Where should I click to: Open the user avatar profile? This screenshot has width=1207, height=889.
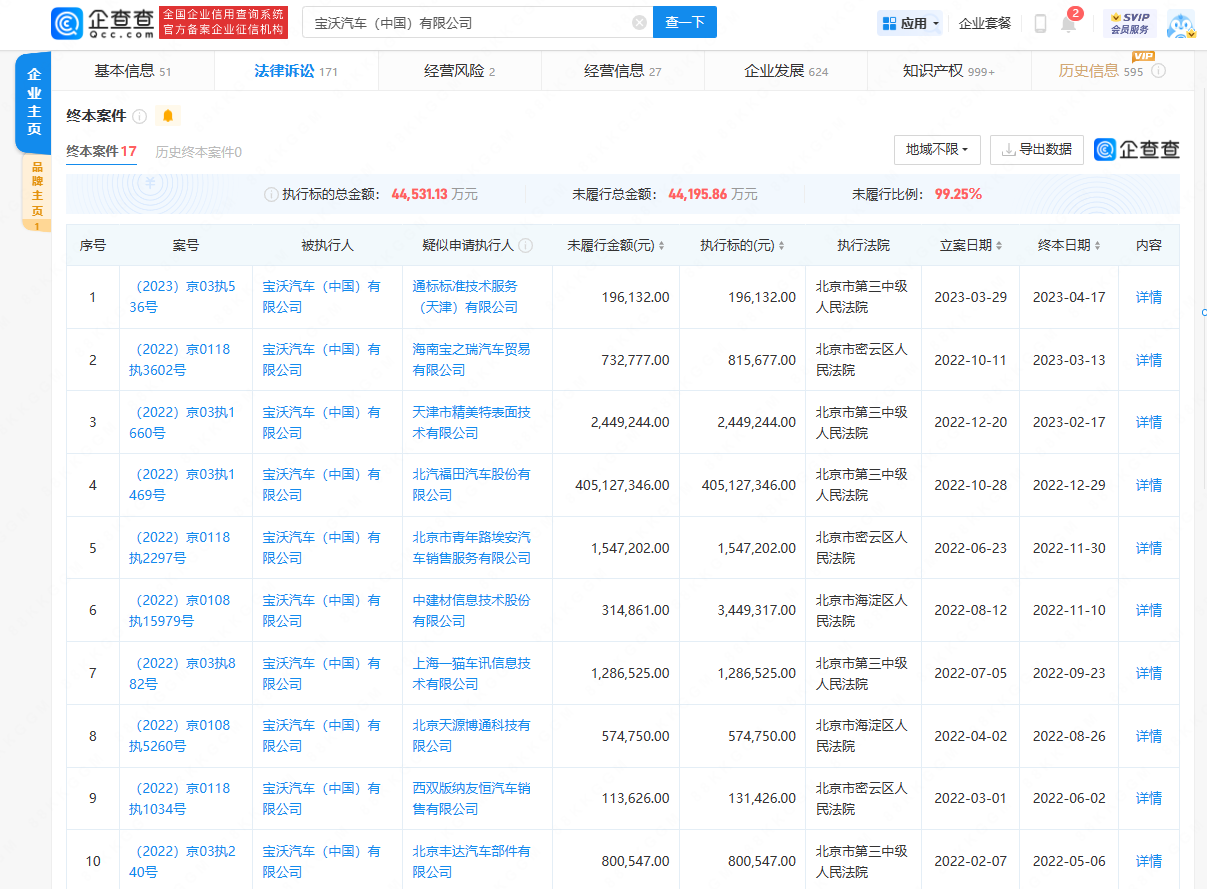point(1181,23)
